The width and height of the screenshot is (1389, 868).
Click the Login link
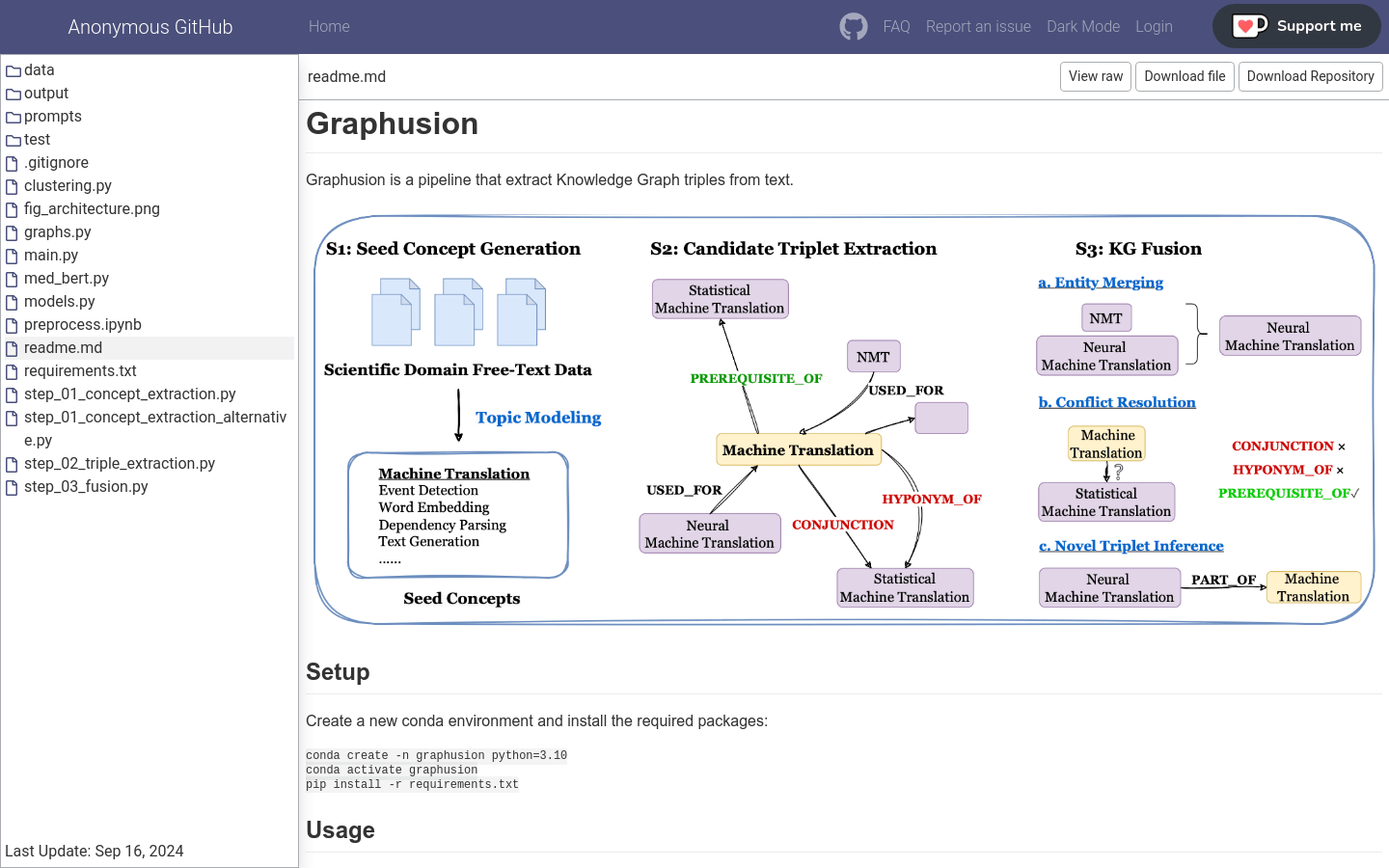[x=1154, y=27]
